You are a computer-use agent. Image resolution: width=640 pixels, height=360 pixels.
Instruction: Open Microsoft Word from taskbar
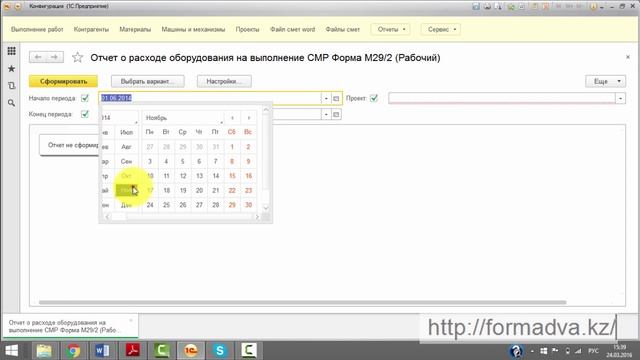[102, 351]
